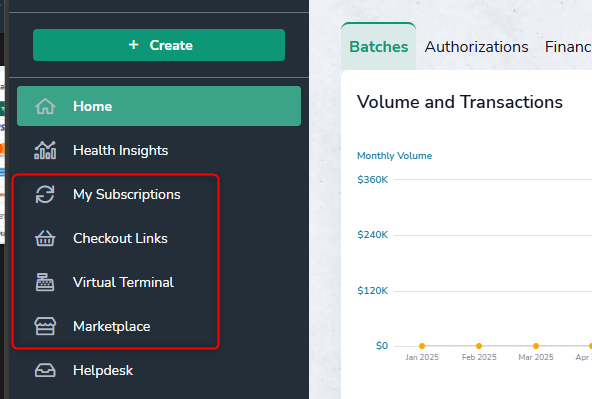
Task: Click the Volume and Transactions heading
Action: [460, 102]
